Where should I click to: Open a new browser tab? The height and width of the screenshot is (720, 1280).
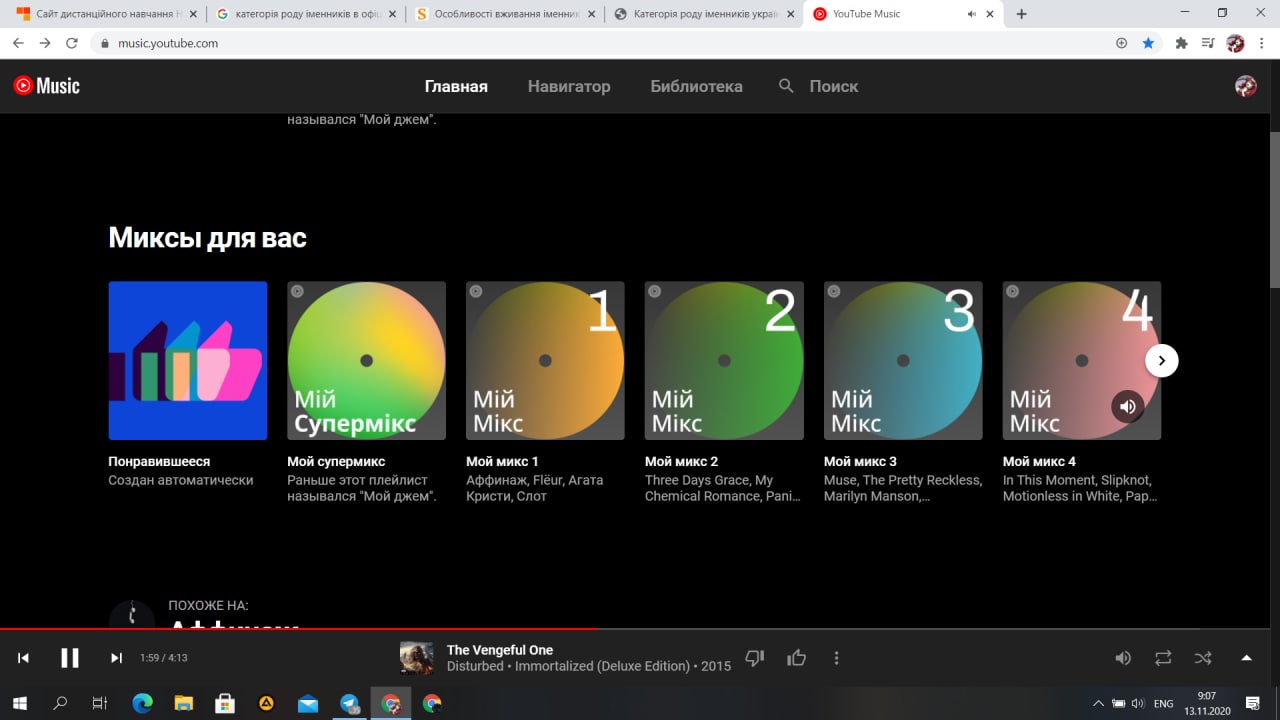(x=1021, y=14)
